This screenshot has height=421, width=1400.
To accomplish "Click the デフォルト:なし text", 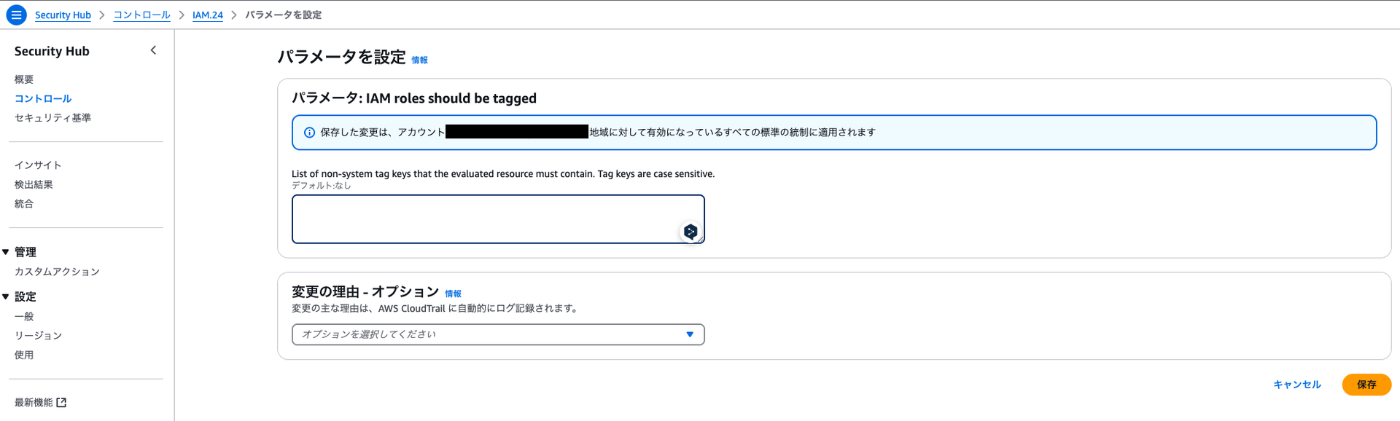I will [322, 185].
